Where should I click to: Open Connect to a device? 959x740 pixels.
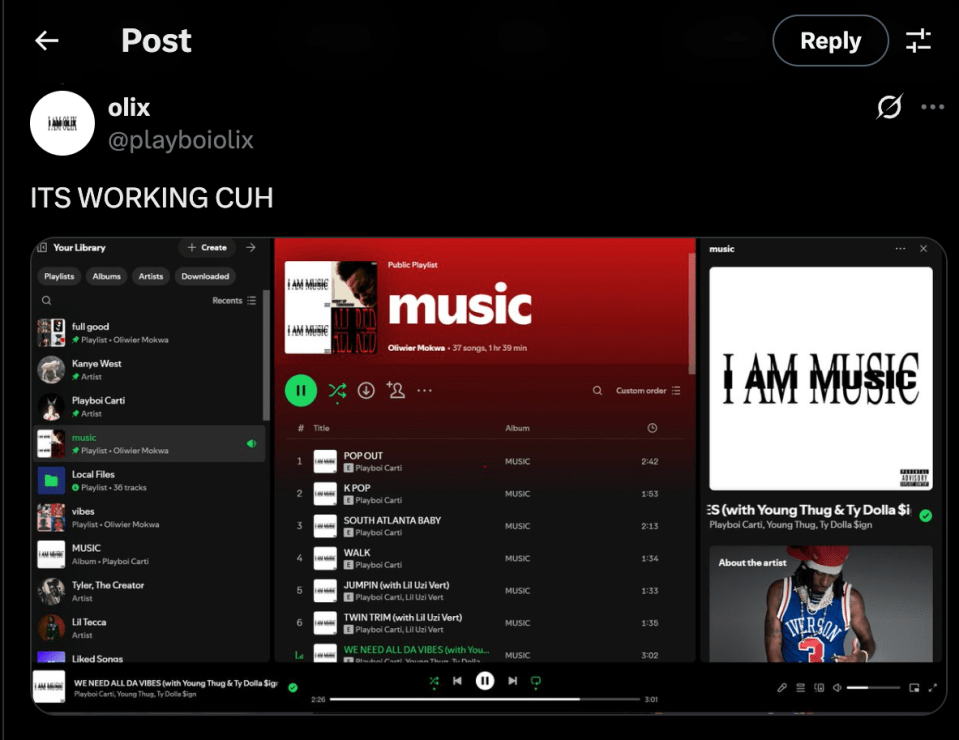coord(819,688)
